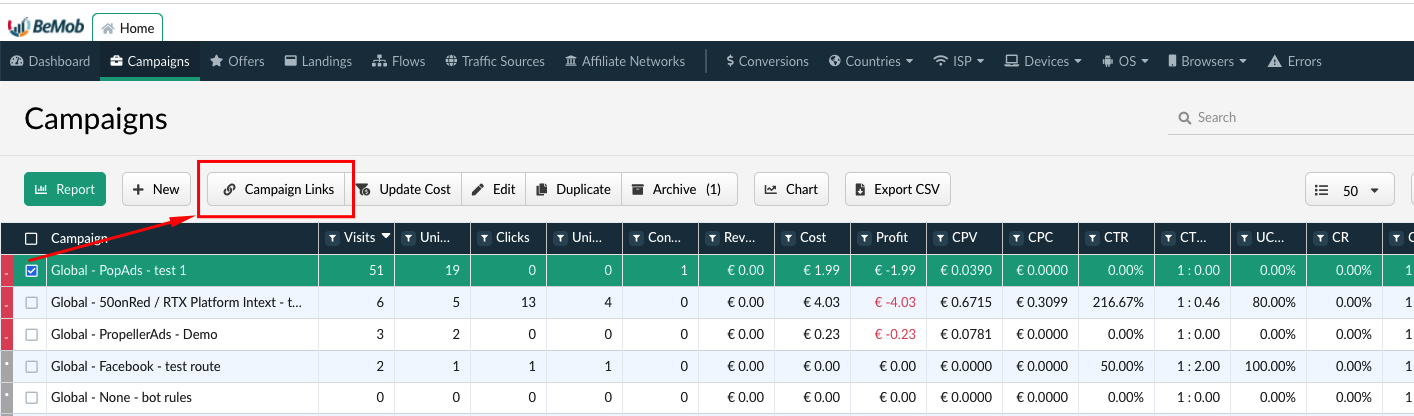The image size is (1414, 416).
Task: Click the CPV column filter icon
Action: [941, 238]
